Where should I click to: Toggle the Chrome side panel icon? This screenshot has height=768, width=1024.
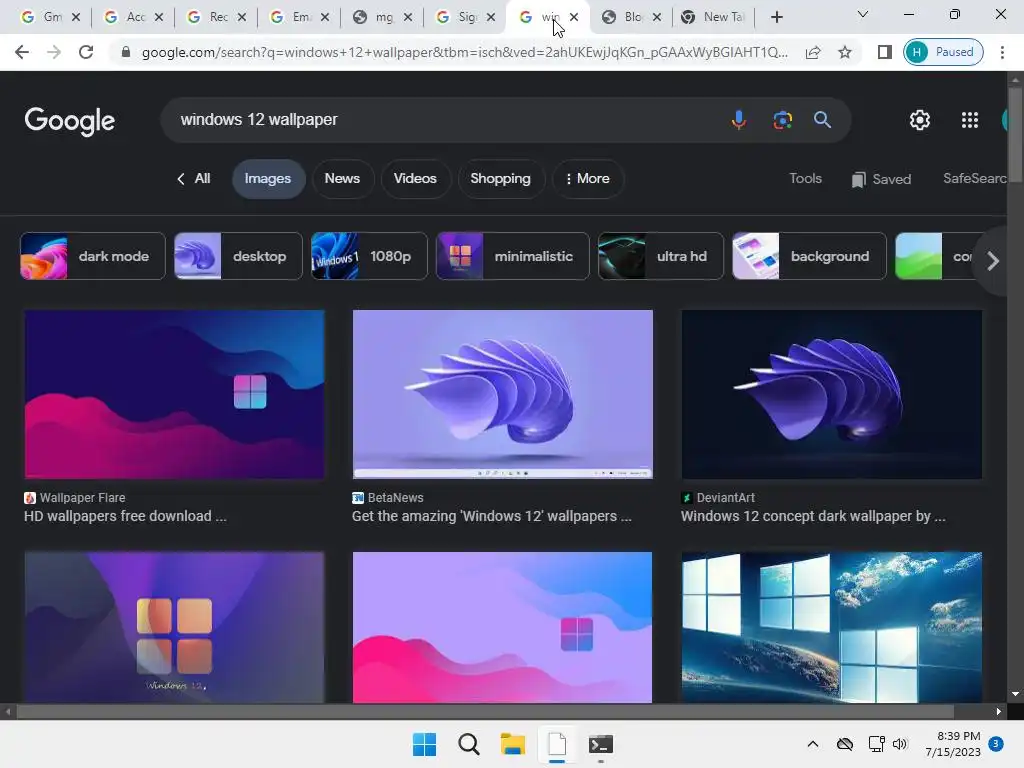click(884, 52)
